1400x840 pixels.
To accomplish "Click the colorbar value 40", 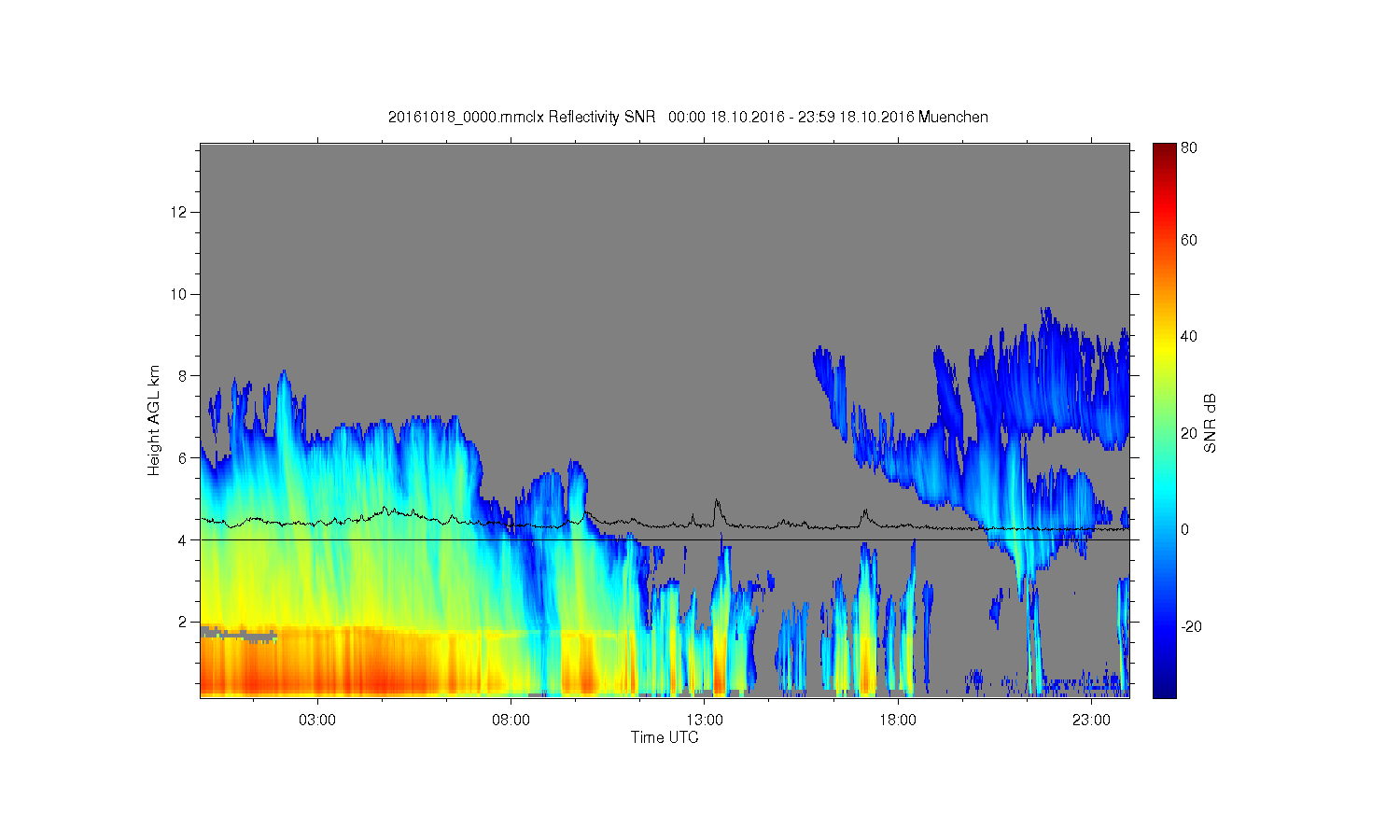I will pyautogui.click(x=1189, y=336).
